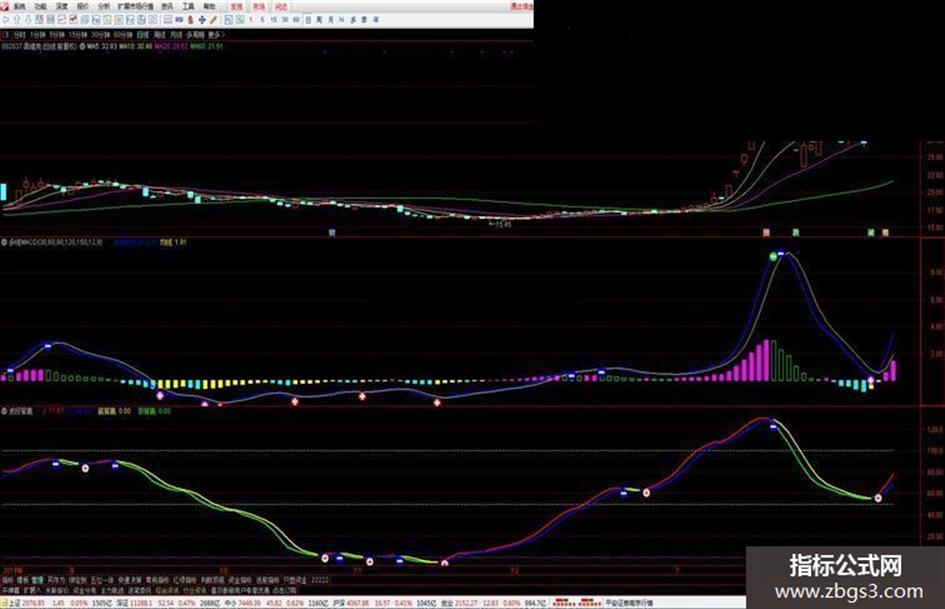
Task: Click toolbar button '30' period
Action: pyautogui.click(x=285, y=20)
